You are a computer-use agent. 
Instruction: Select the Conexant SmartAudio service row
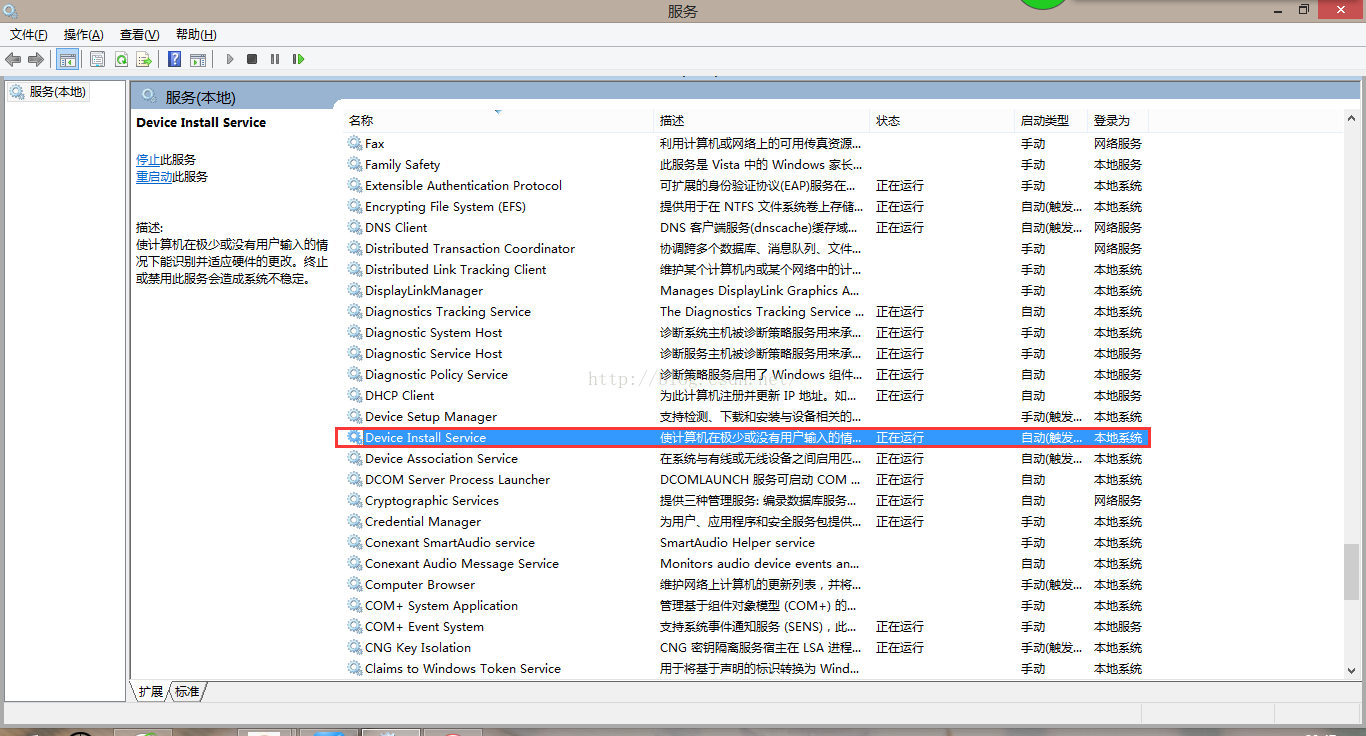pyautogui.click(x=745, y=542)
